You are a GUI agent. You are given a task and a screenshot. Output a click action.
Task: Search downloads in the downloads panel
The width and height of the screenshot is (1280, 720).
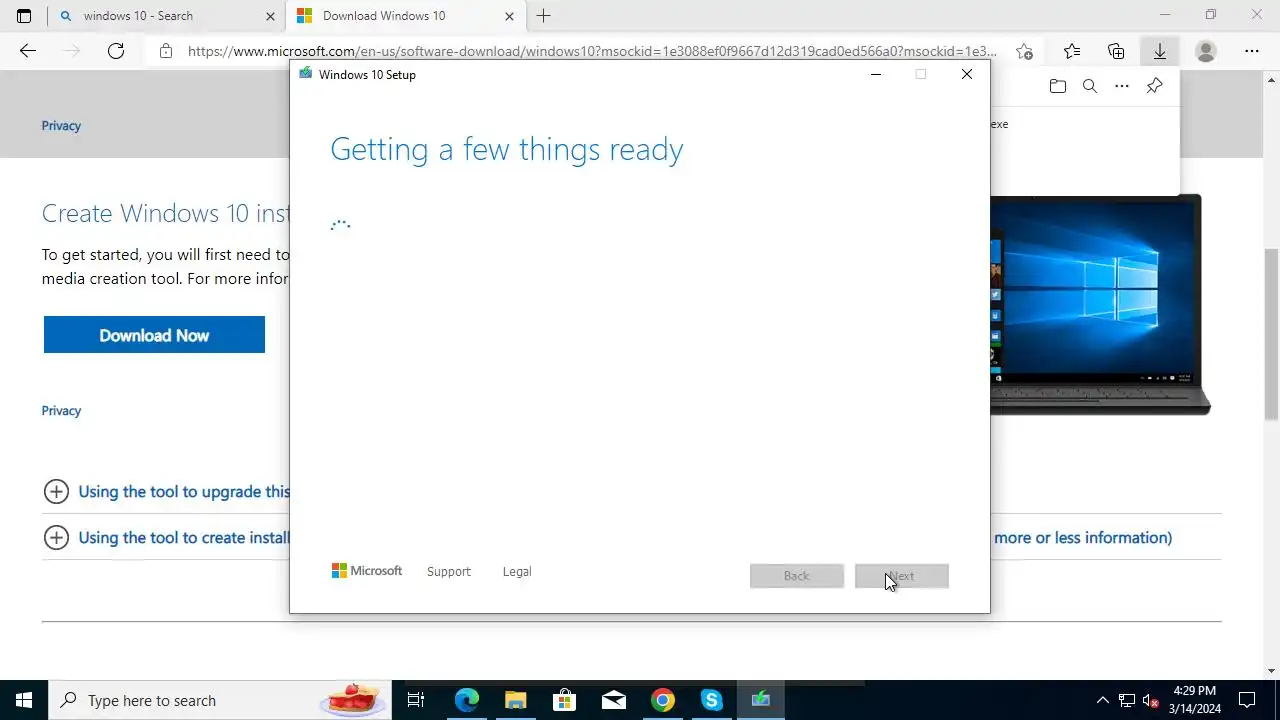tap(1090, 86)
